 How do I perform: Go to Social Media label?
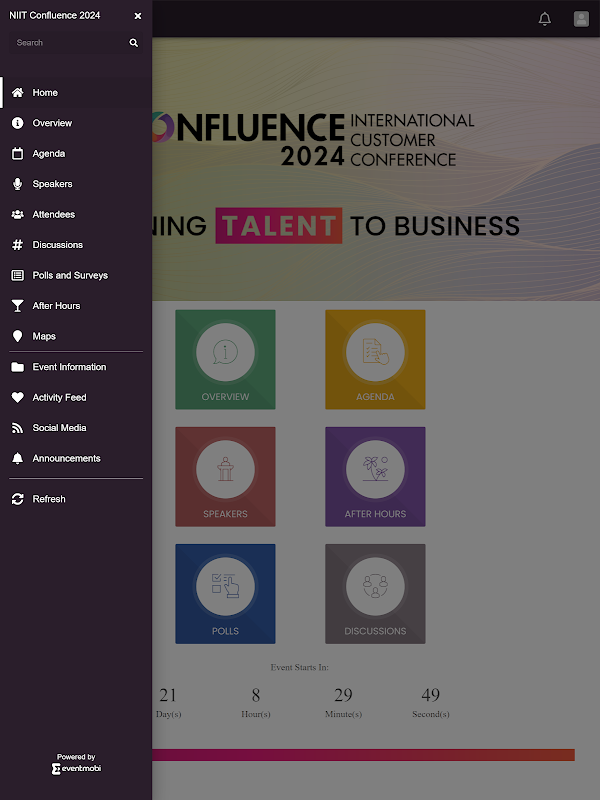(x=59, y=428)
